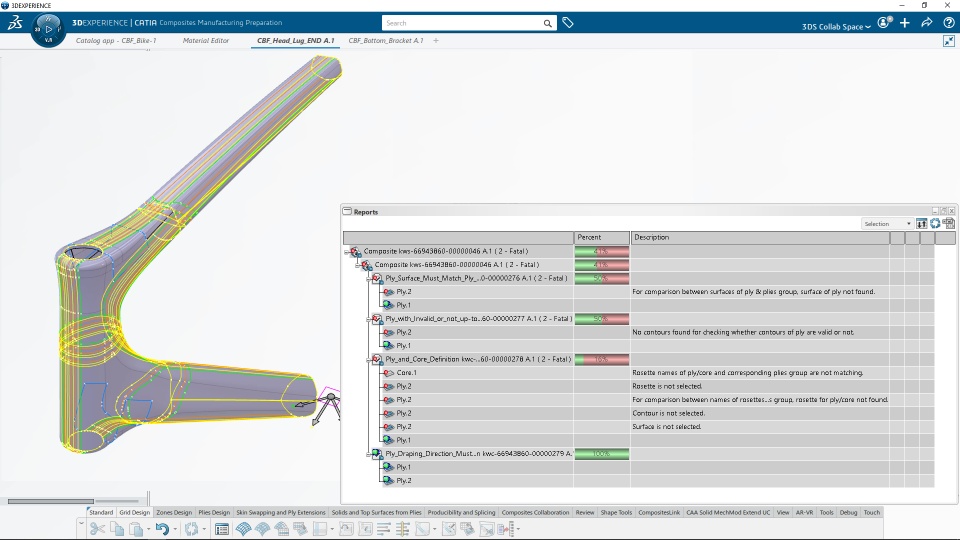Click the sort up-down icon in Reports
This screenshot has width=960, height=540.
point(921,223)
